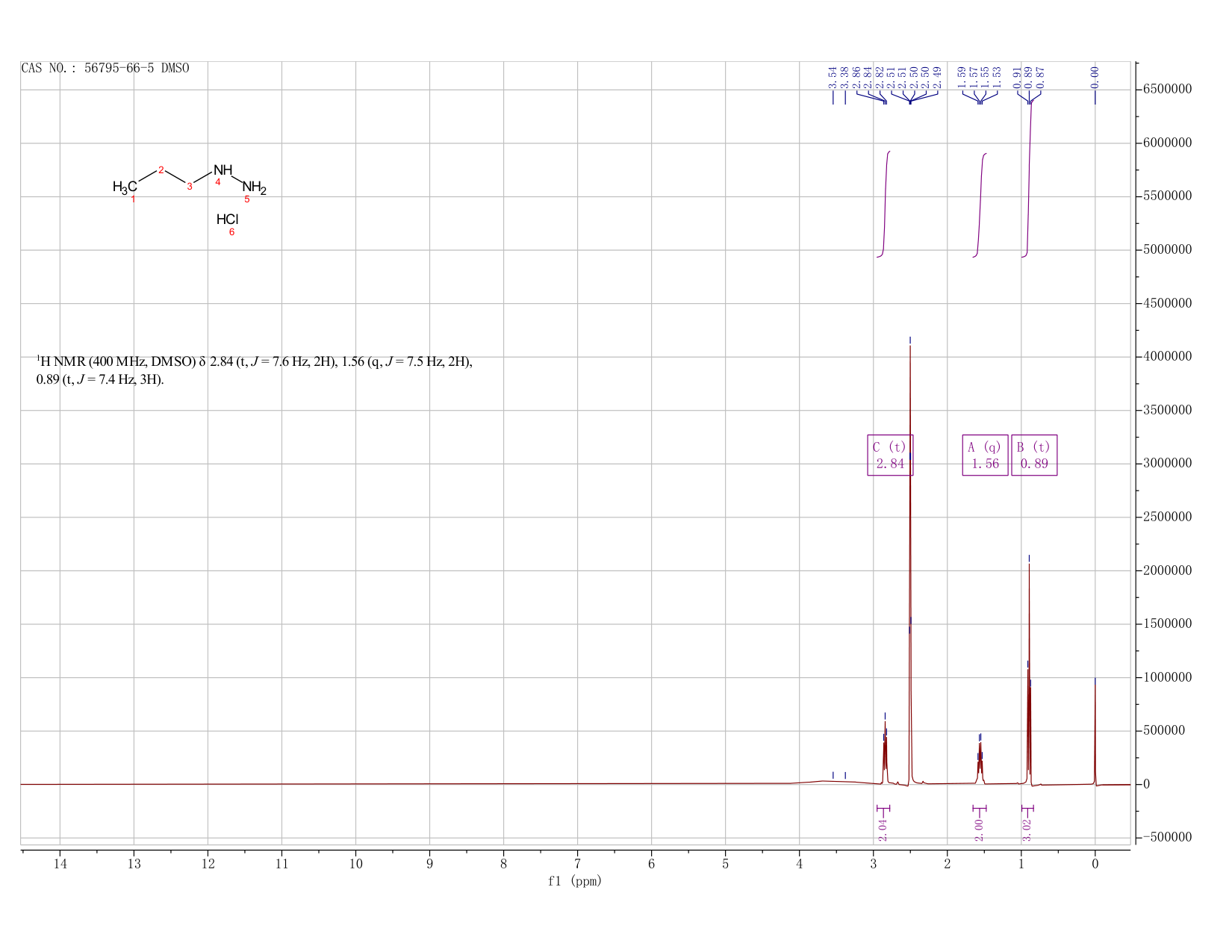Click the 6000000 intensity axis label

[x=1166, y=143]
